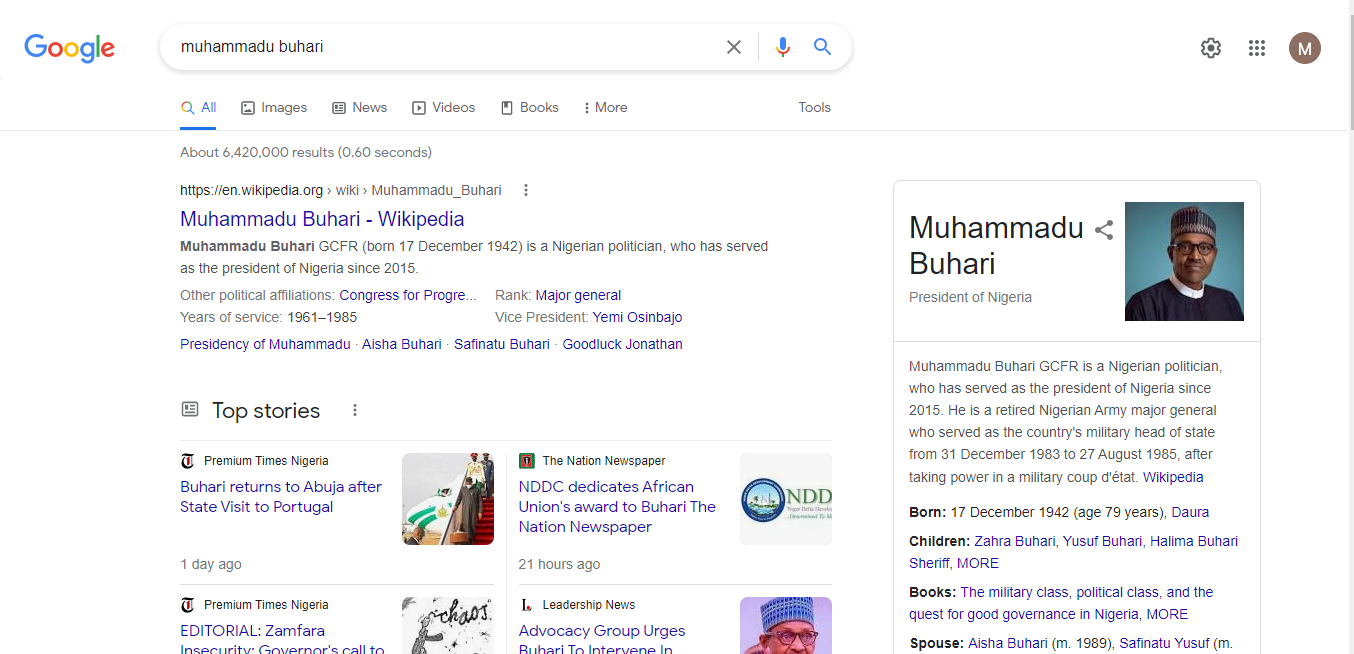Click the Google logo to return home
Screen dimensions: 1354x654
click(x=69, y=48)
